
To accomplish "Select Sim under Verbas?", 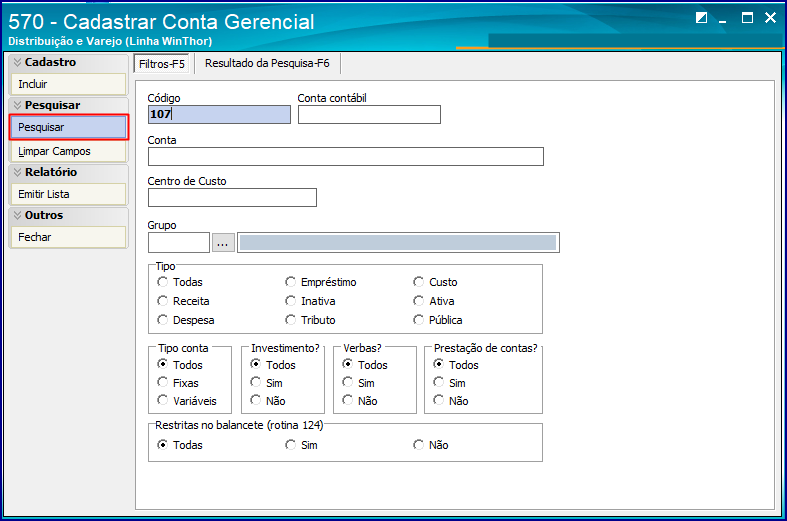I will tap(358, 382).
